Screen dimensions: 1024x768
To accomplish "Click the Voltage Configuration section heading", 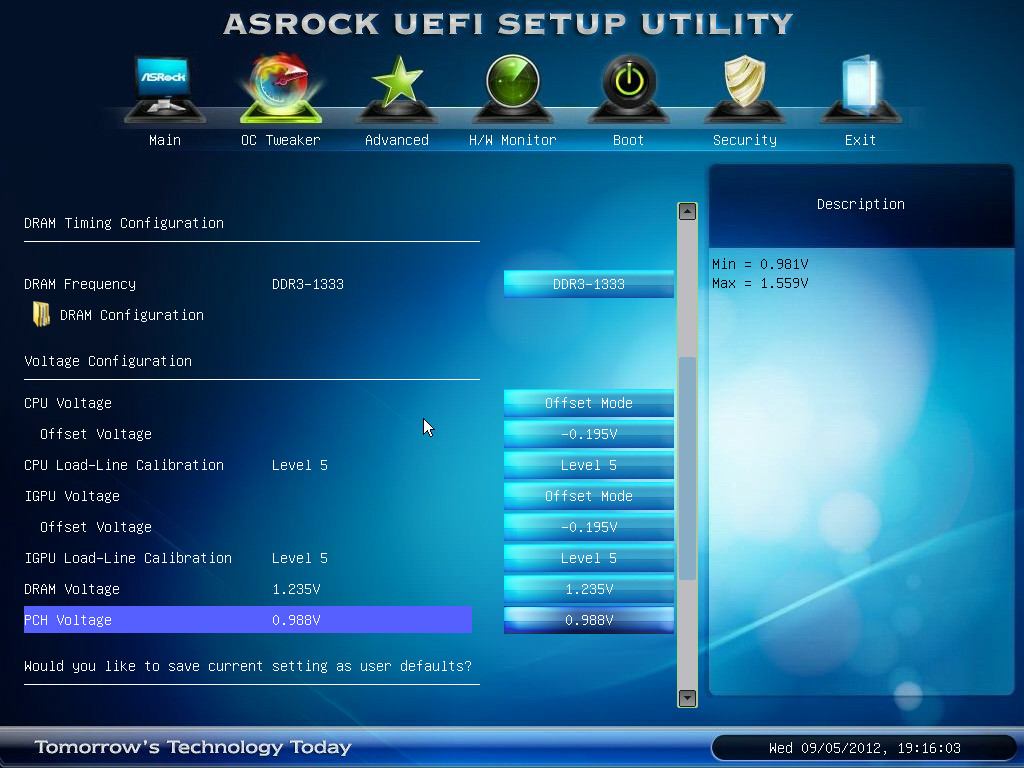I will pos(108,361).
